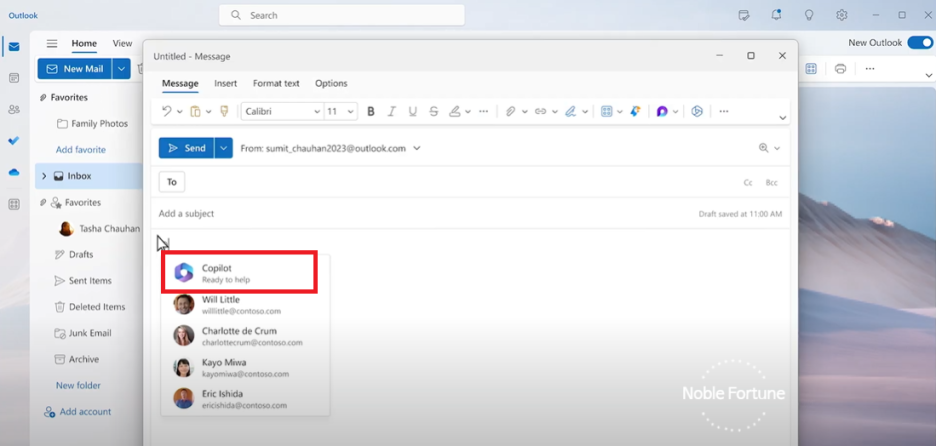Click the Signature pen icon
This screenshot has height=446, width=936.
570,111
